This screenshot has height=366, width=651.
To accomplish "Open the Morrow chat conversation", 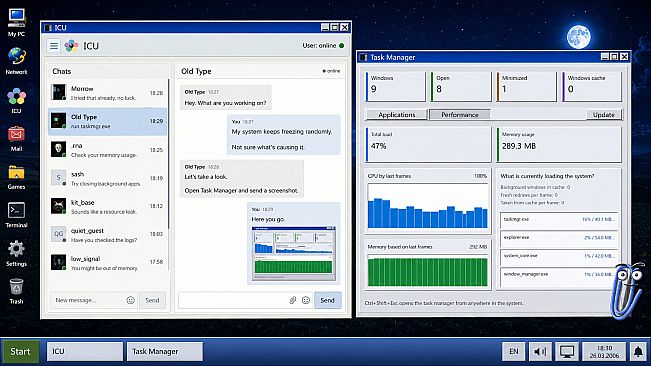I will coord(108,93).
